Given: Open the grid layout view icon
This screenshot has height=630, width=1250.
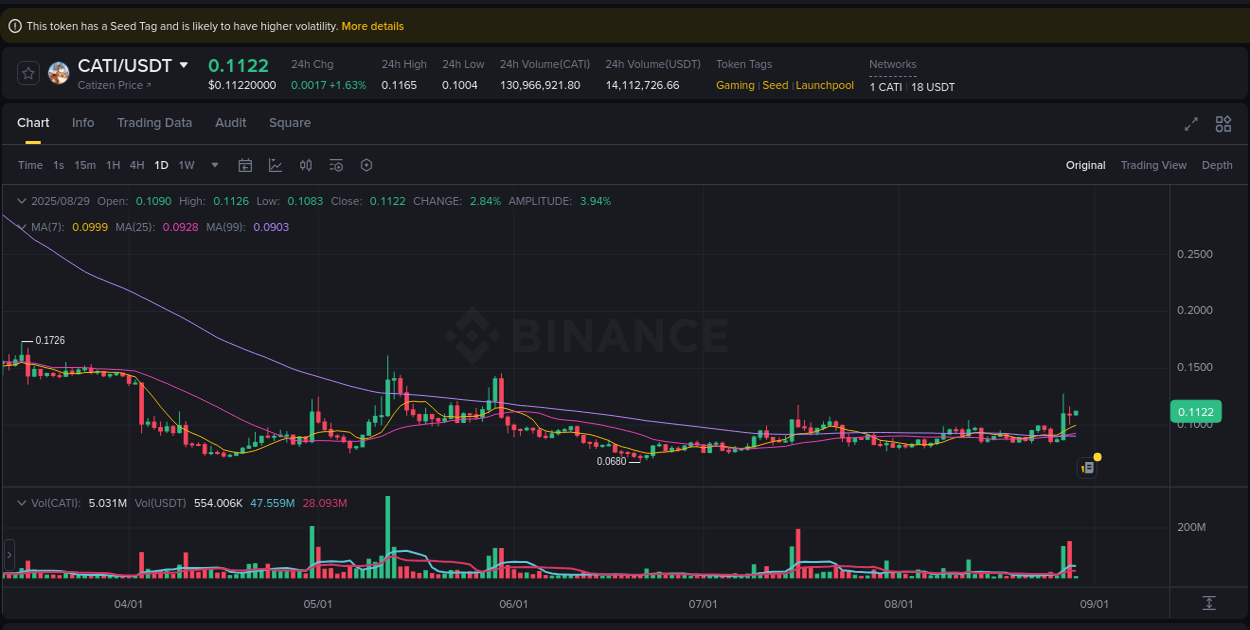Looking at the screenshot, I should pyautogui.click(x=1223, y=124).
